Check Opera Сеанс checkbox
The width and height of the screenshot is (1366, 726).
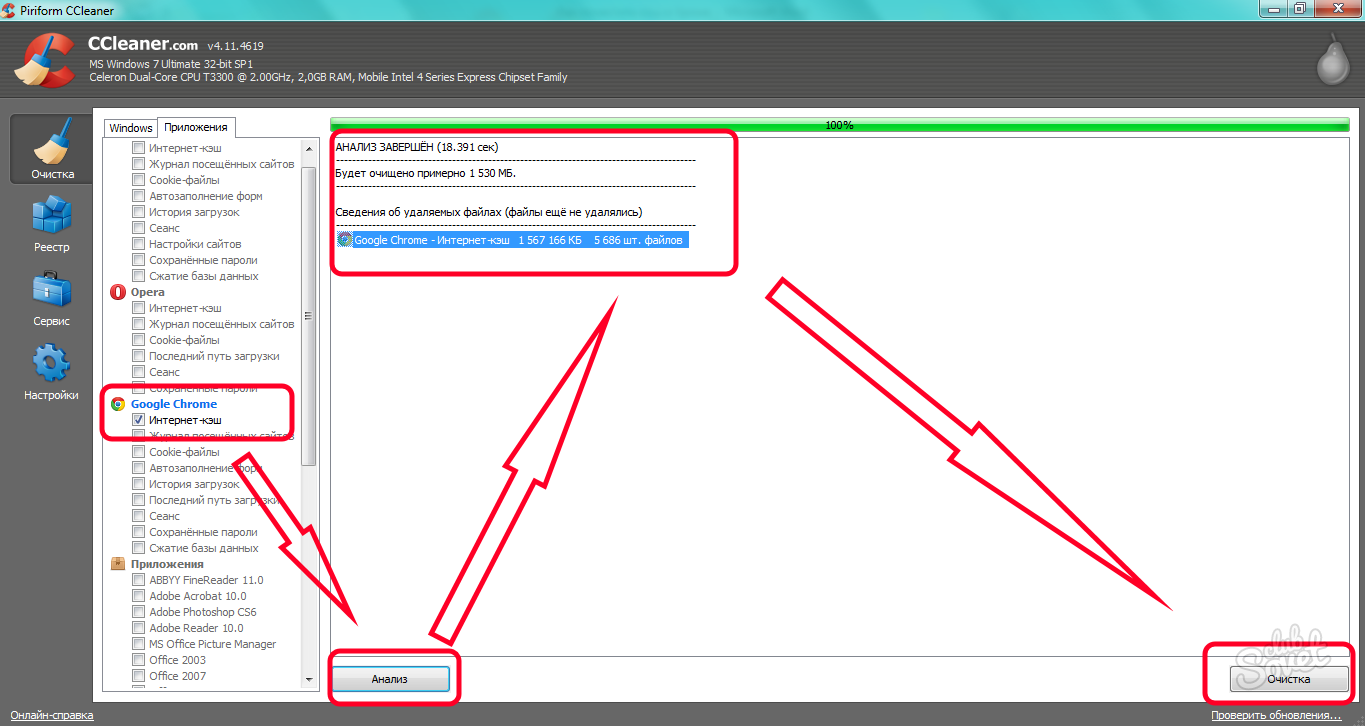click(x=139, y=372)
